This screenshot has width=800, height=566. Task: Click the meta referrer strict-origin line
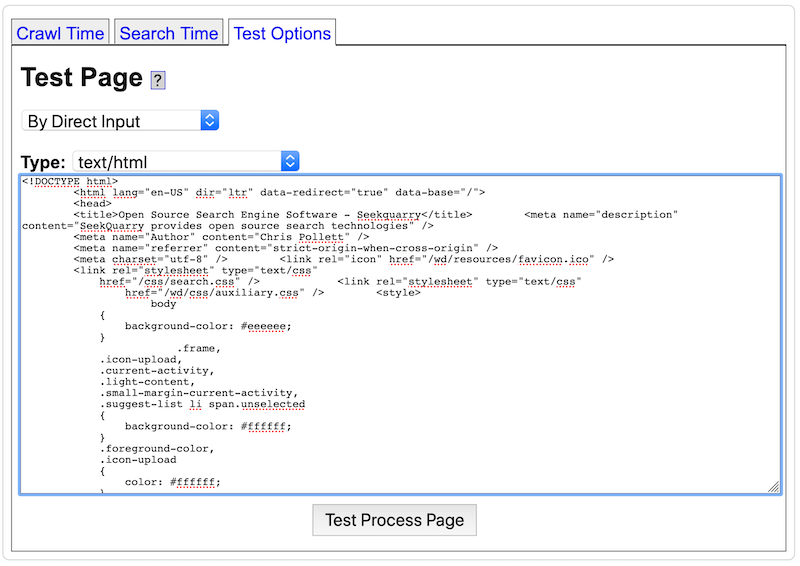tap(285, 249)
